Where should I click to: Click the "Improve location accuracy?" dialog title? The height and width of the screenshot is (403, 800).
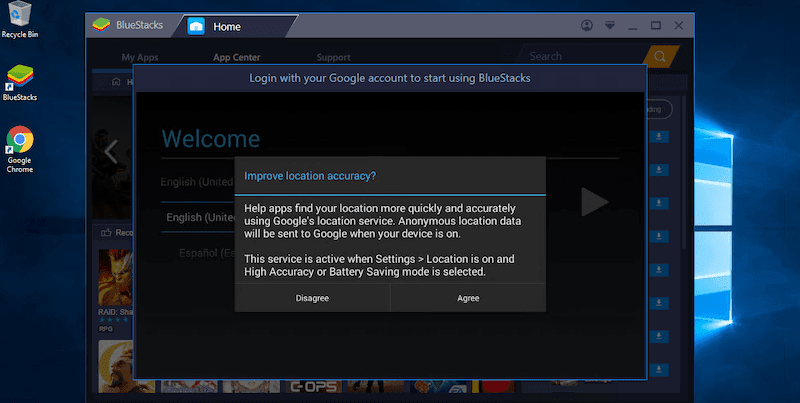(310, 176)
